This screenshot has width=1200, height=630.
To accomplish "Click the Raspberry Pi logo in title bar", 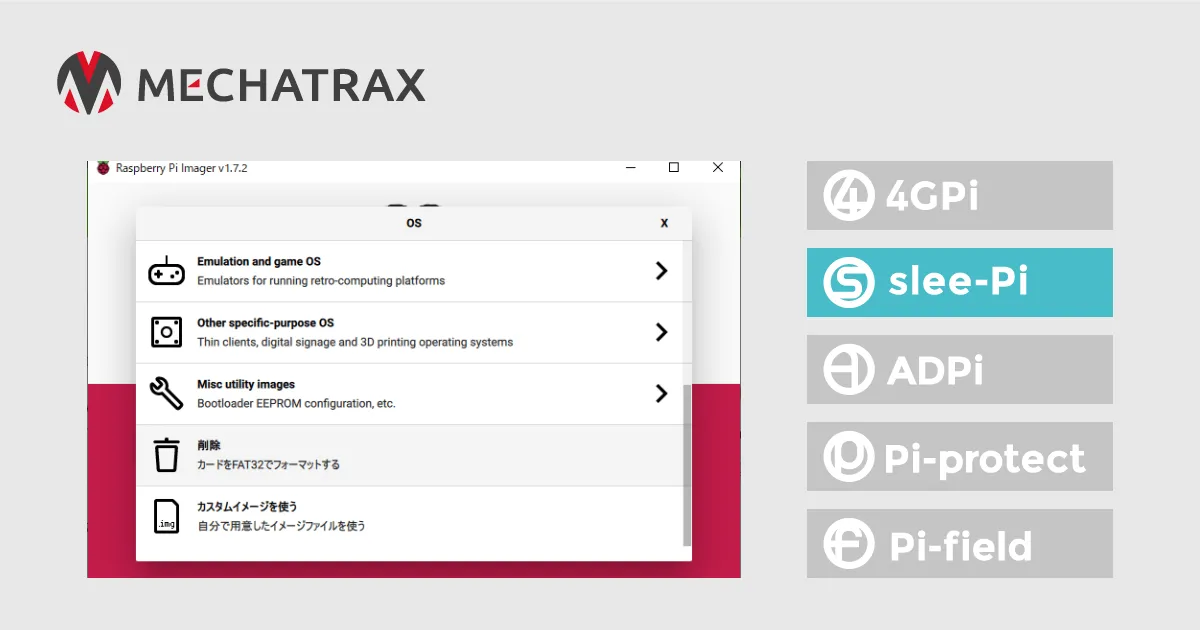I will (103, 168).
